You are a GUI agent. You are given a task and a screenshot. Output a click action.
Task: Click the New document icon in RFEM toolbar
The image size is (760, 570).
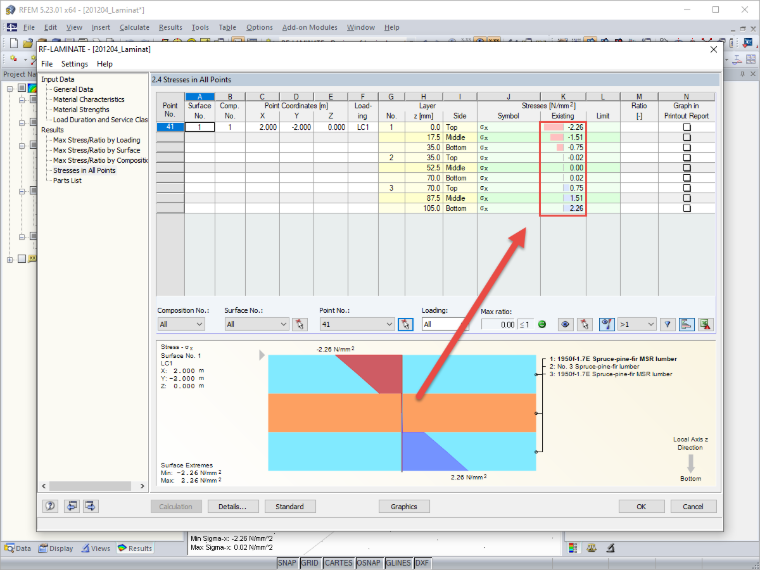(x=14, y=43)
